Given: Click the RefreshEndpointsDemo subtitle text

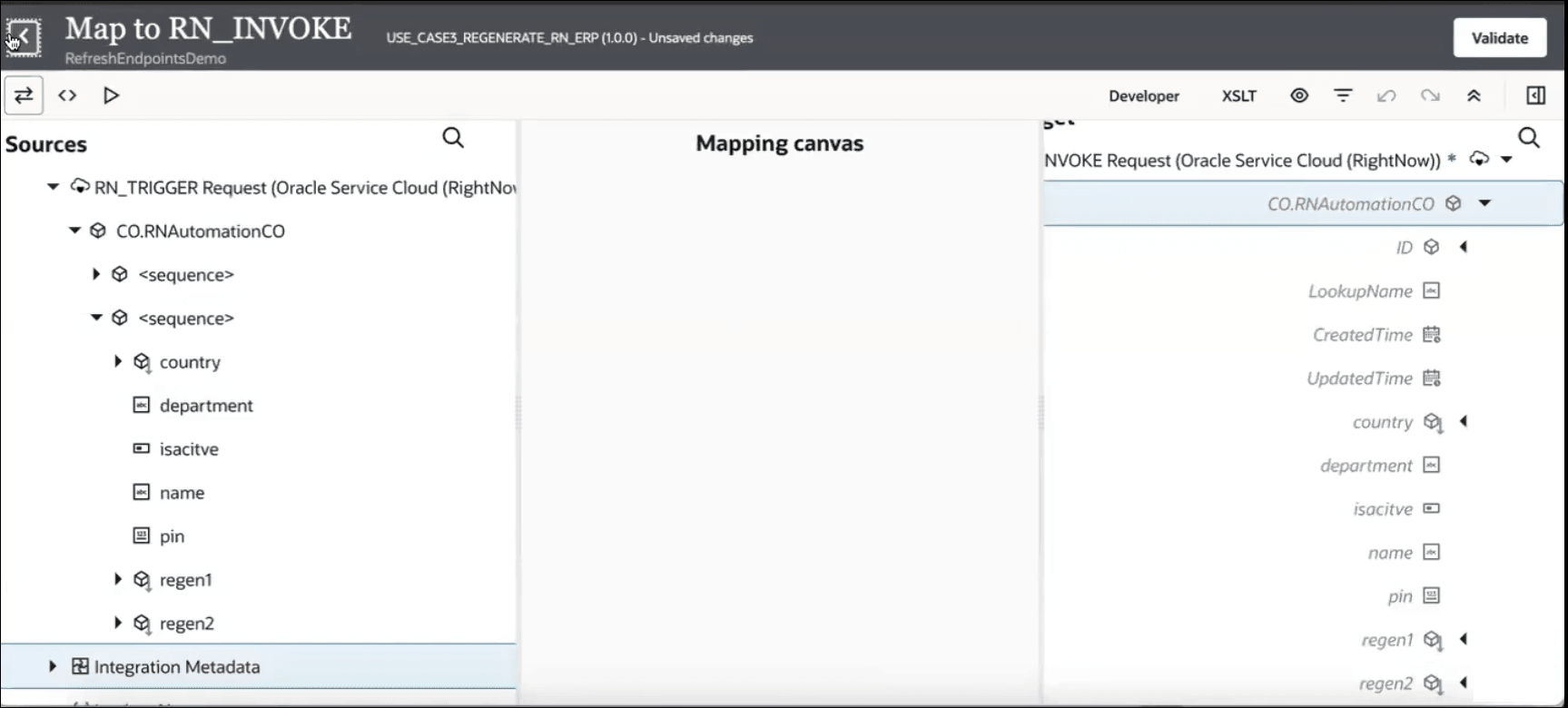Looking at the screenshot, I should pyautogui.click(x=145, y=59).
